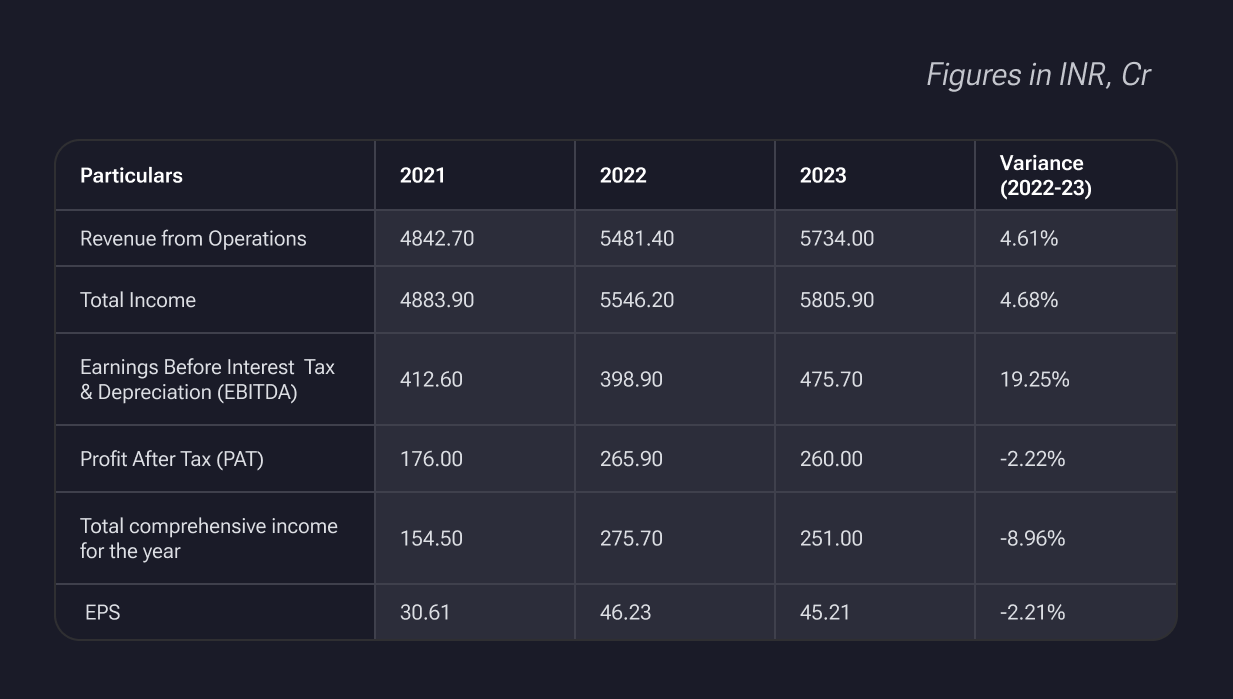Select the 2021 EBITDA value 412.60
Image resolution: width=1233 pixels, height=699 pixels.
pos(431,380)
